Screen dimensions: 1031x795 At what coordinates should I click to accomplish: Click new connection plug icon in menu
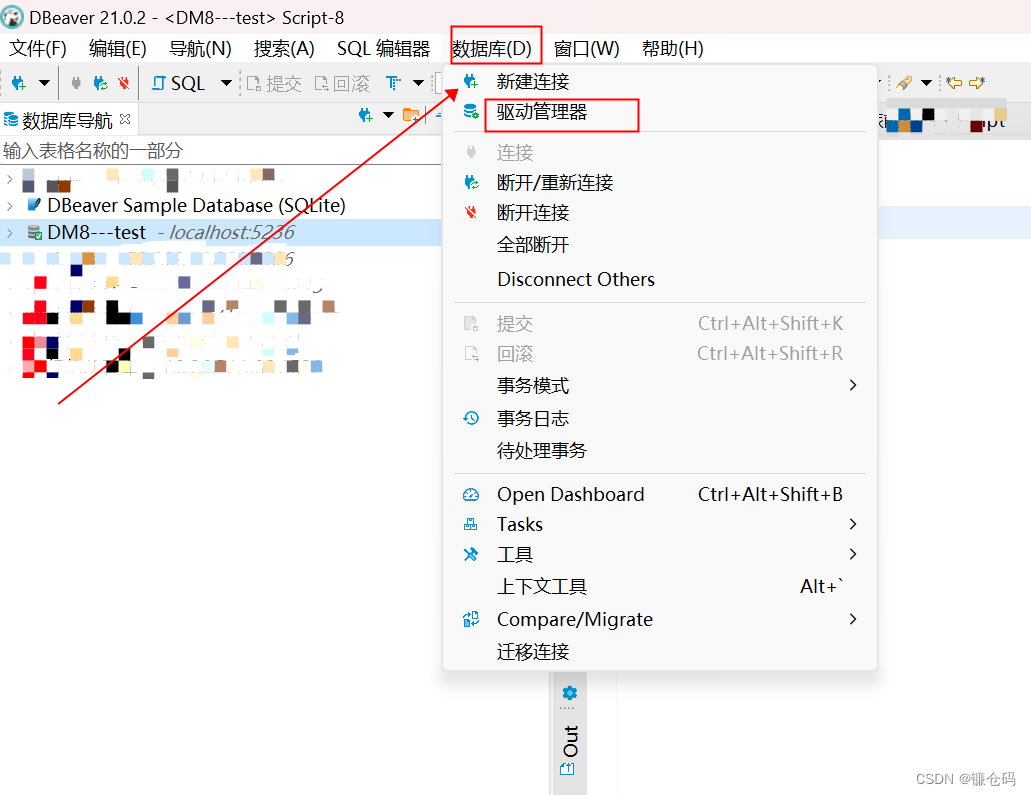pos(471,82)
